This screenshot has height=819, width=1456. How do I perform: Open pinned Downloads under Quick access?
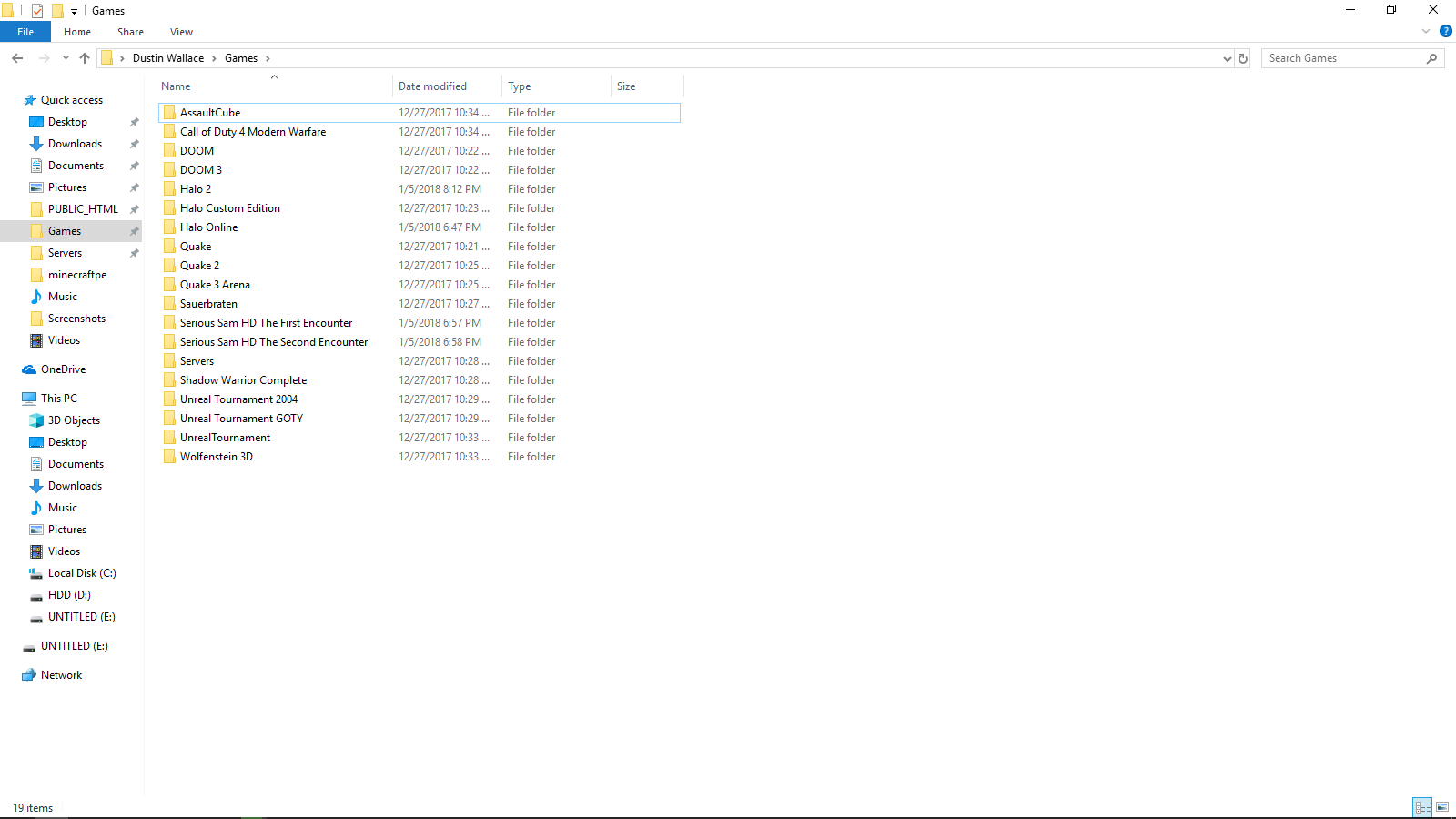(x=75, y=144)
